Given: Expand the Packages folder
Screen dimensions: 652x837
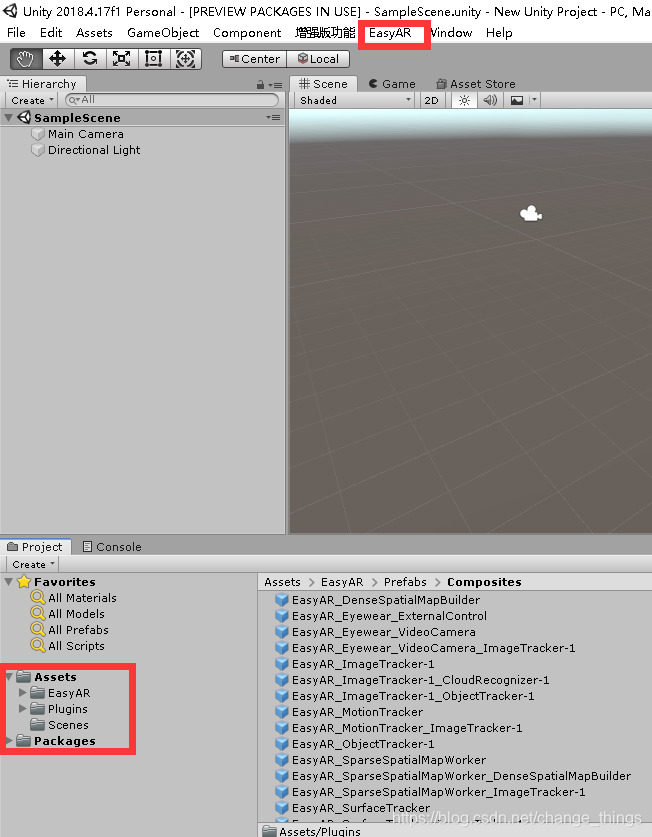Looking at the screenshot, I should (x=9, y=741).
